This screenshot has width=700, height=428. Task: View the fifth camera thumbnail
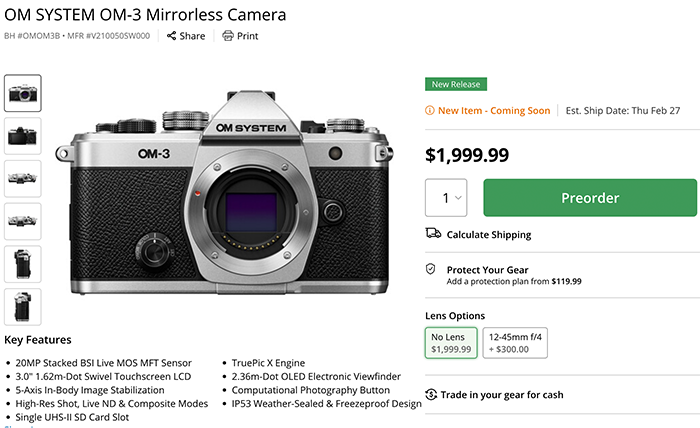(x=23, y=264)
